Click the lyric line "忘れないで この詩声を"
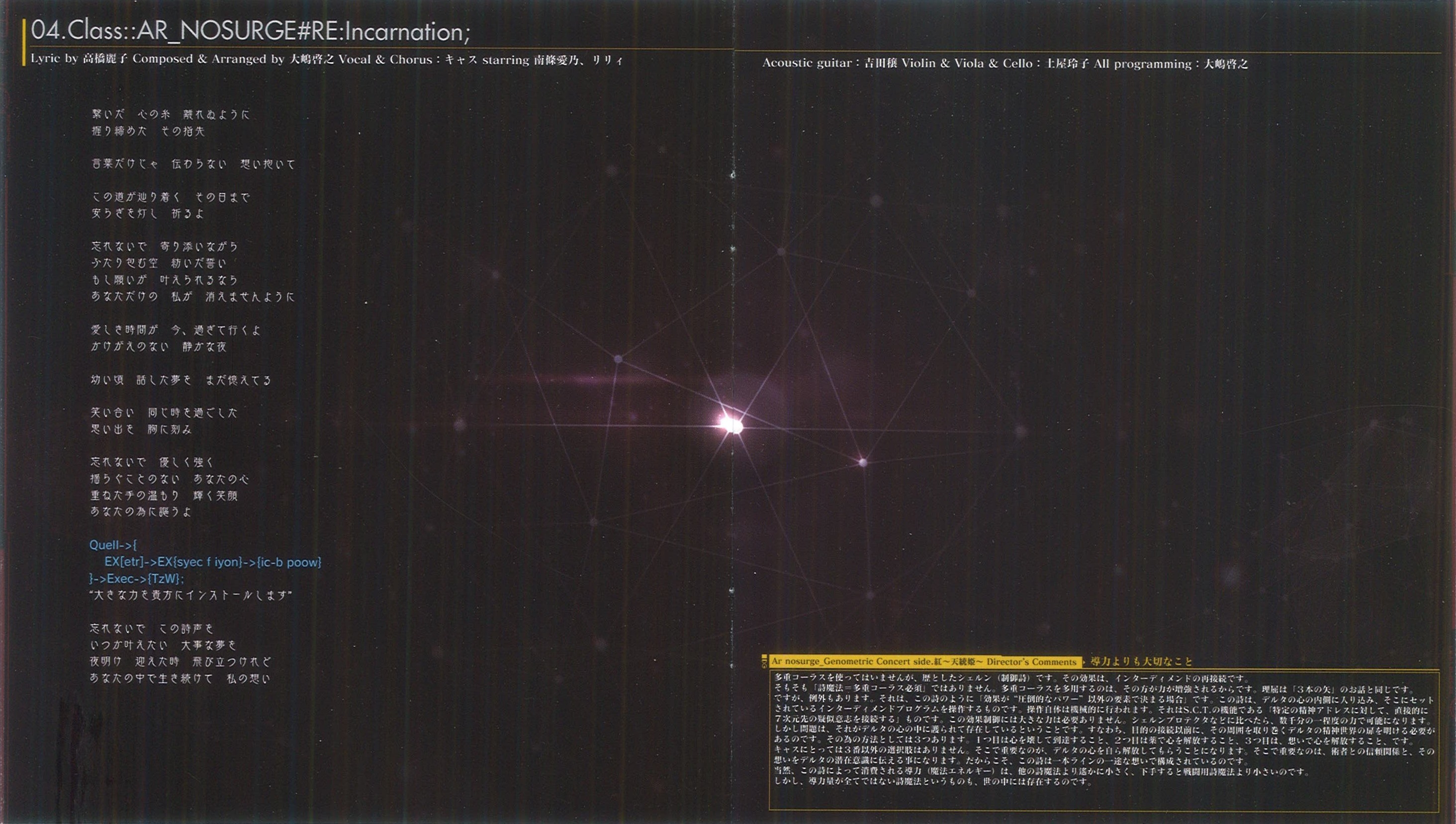This screenshot has width=1456, height=824. pyautogui.click(x=152, y=628)
